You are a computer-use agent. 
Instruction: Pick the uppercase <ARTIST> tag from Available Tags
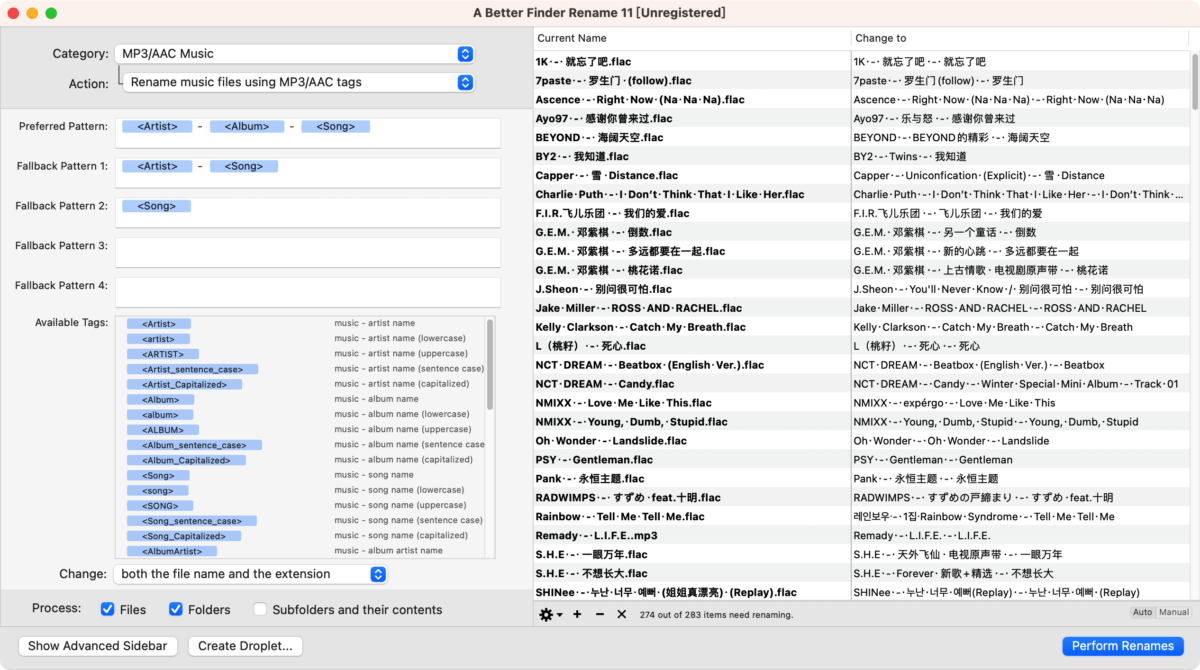coord(163,354)
